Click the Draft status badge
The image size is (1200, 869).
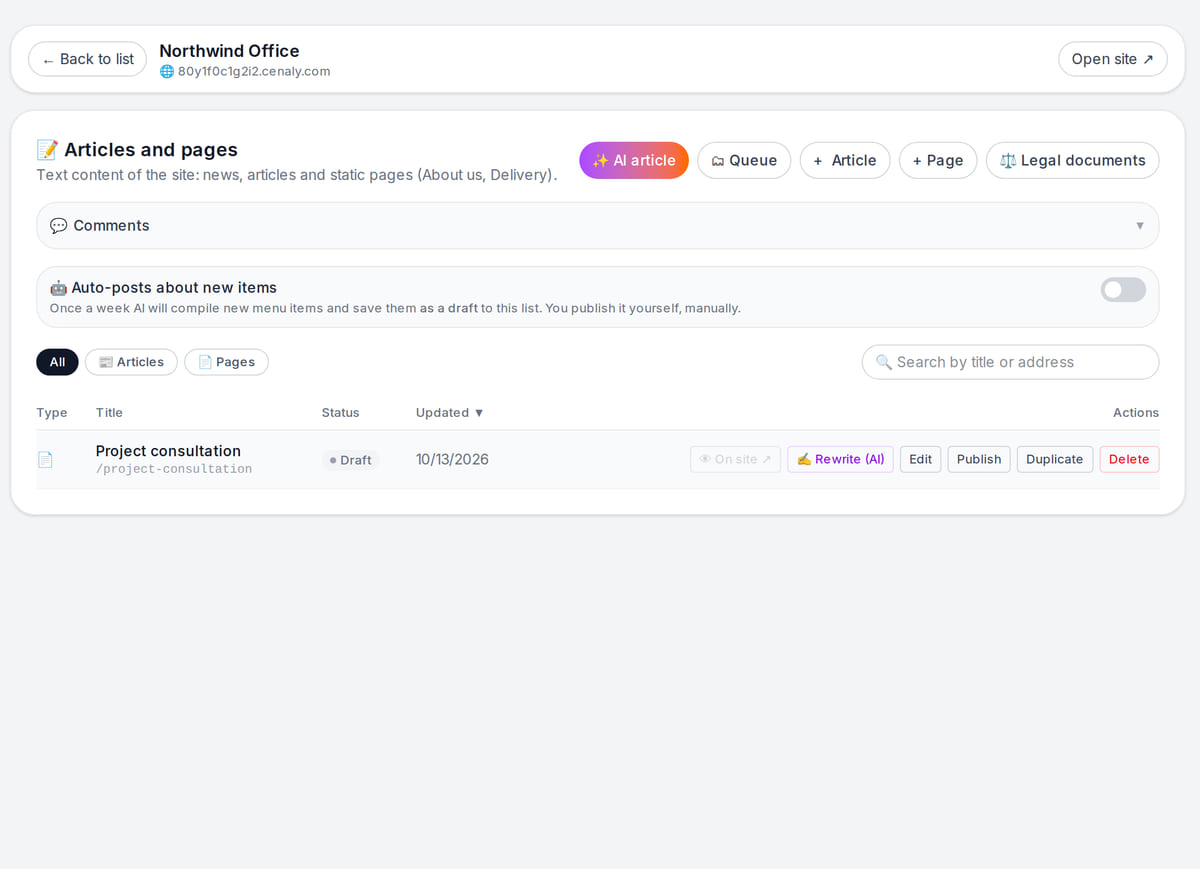tap(351, 460)
